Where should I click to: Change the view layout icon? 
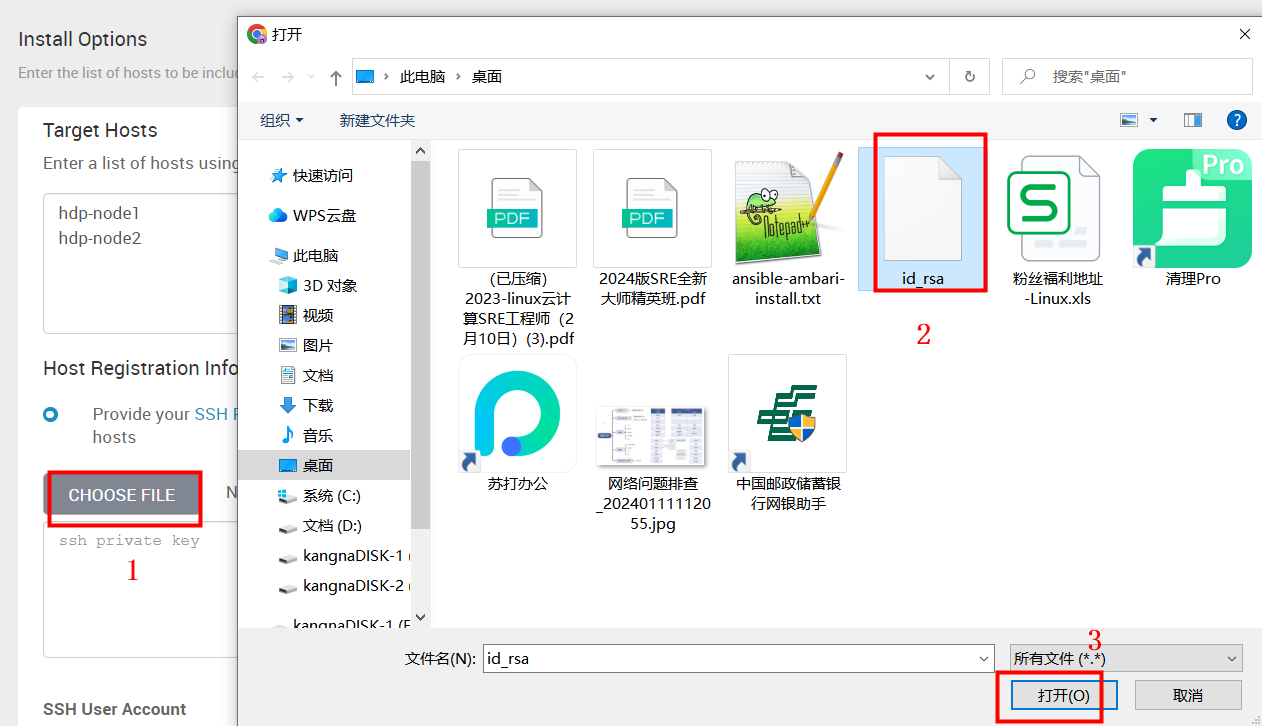tap(1129, 120)
